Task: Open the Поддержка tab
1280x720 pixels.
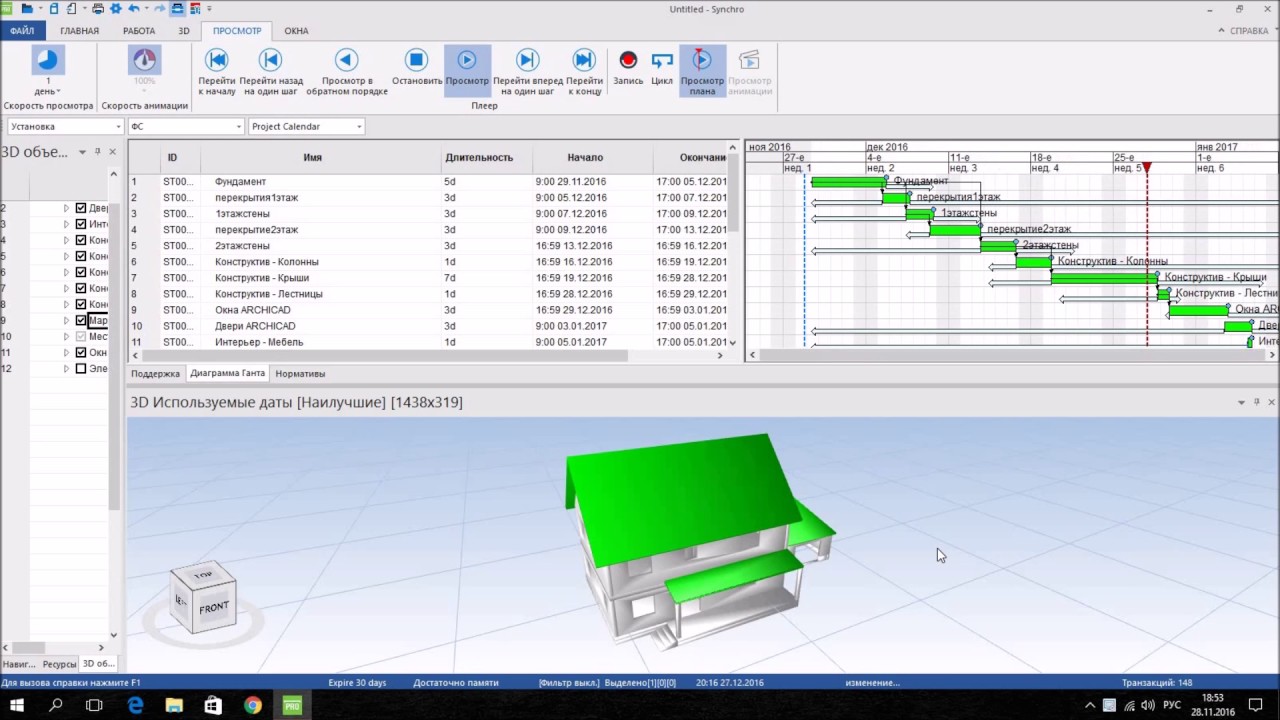Action: (x=155, y=373)
